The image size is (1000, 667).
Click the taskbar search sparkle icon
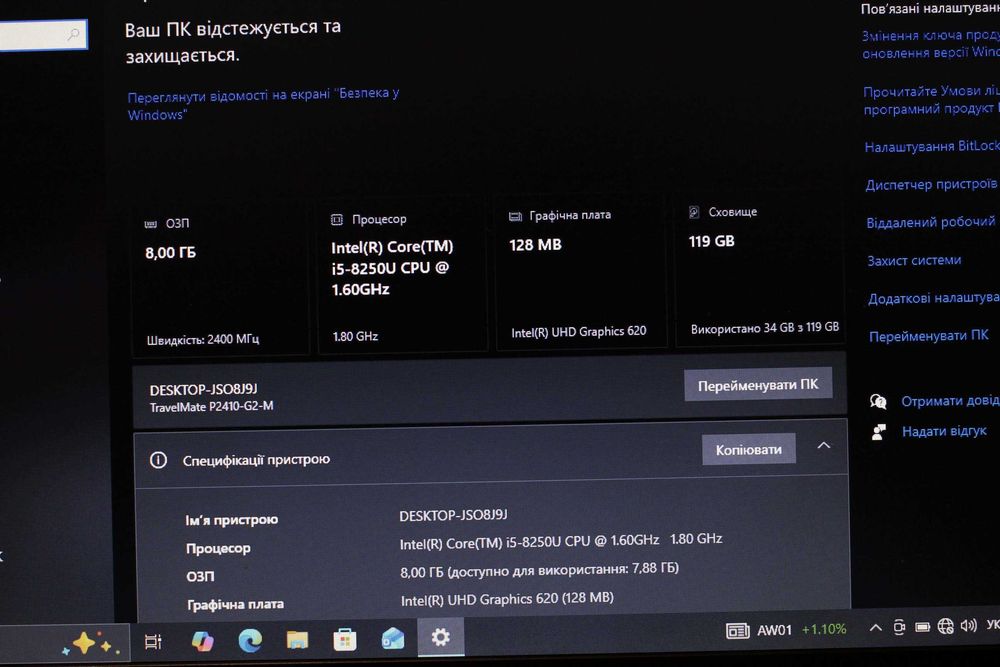click(90, 644)
